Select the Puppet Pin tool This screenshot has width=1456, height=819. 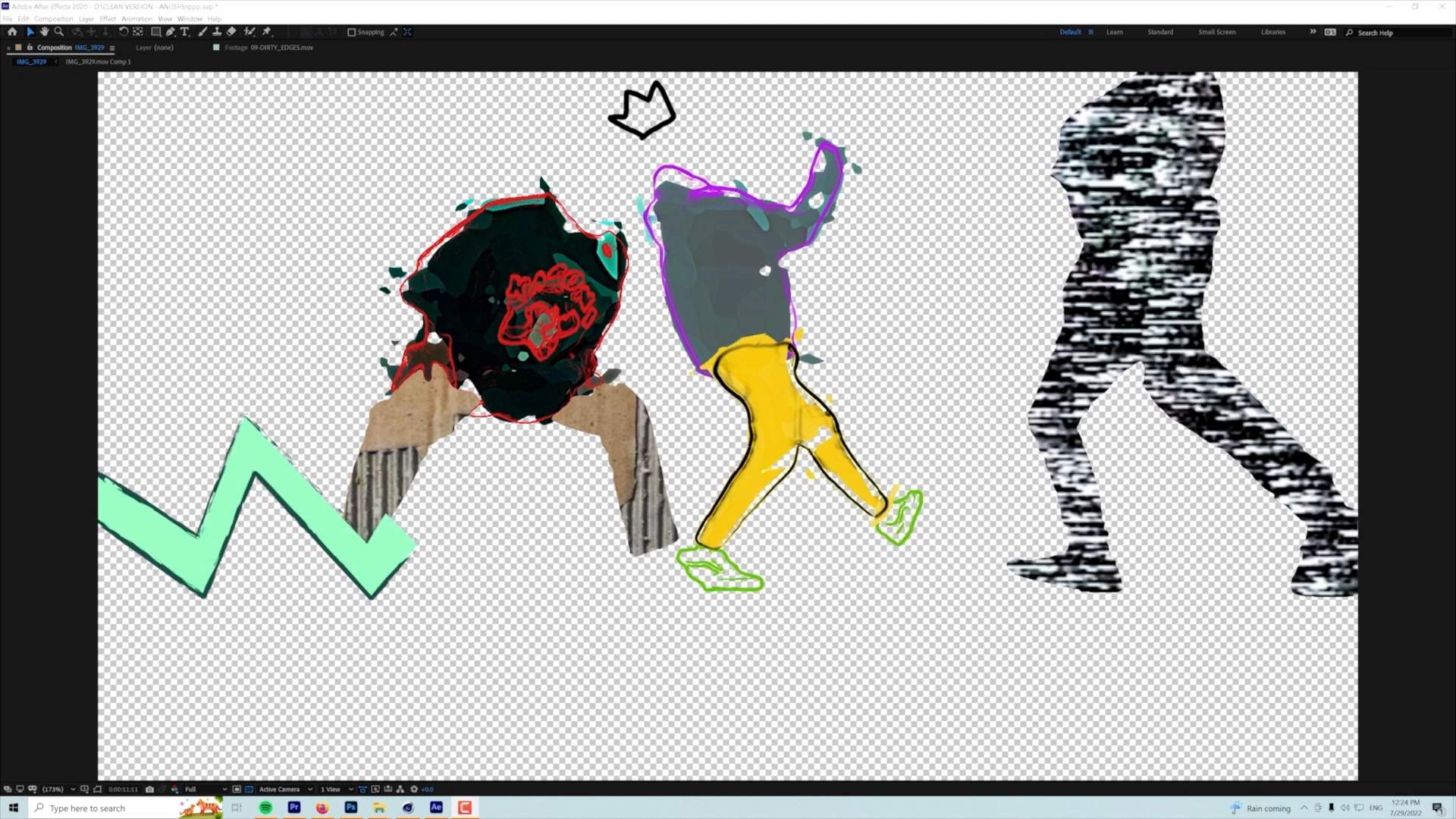click(267, 32)
